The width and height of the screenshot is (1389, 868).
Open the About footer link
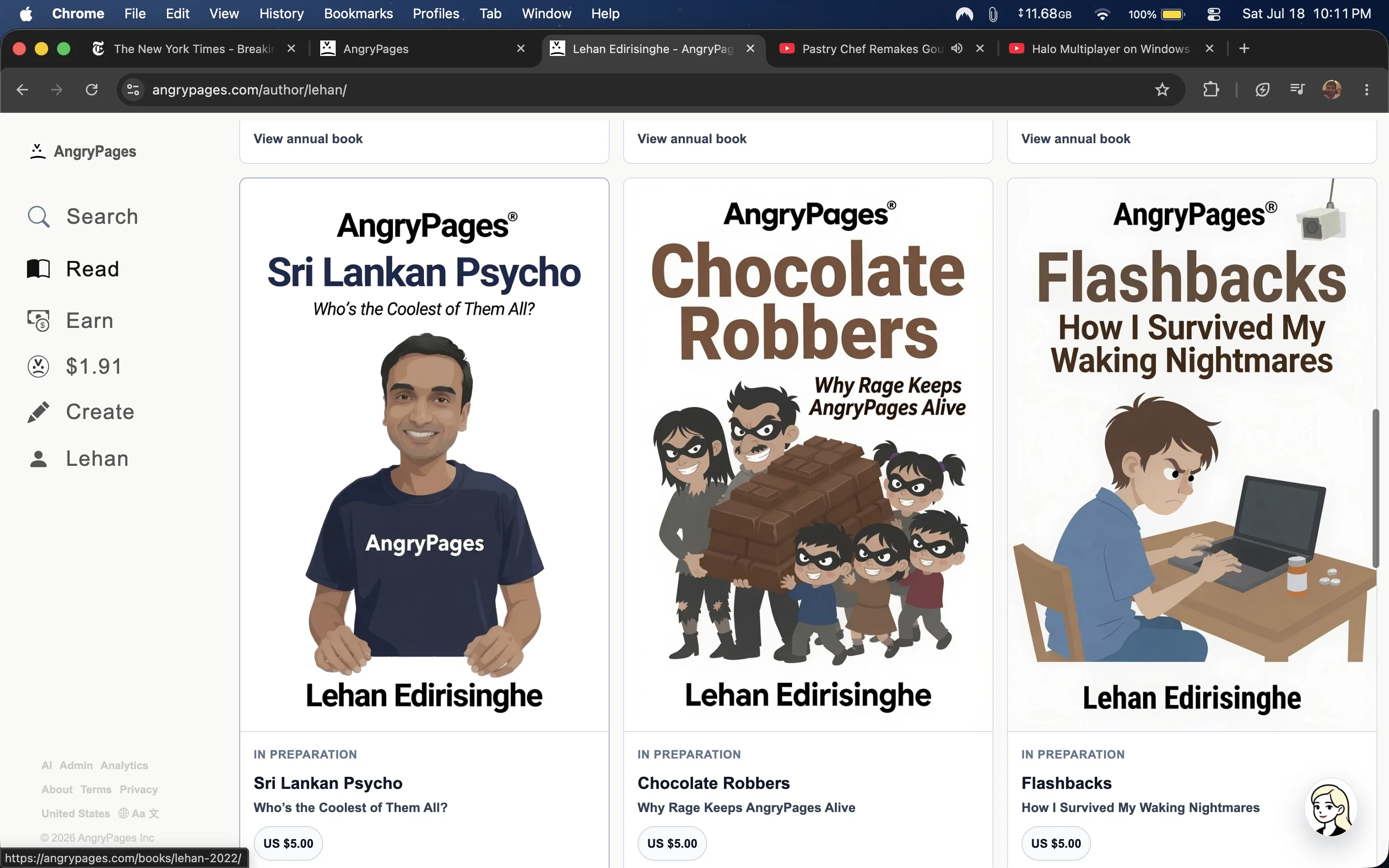coord(57,789)
